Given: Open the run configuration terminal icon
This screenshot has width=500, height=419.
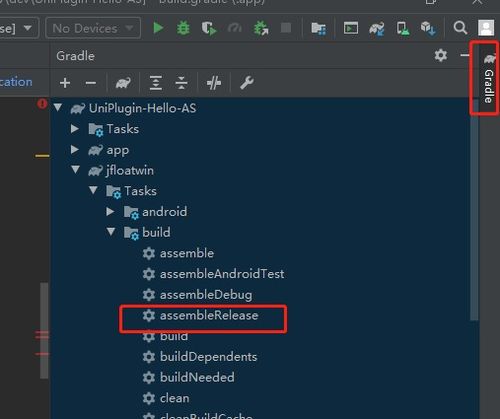Looking at the screenshot, I should coord(351,28).
